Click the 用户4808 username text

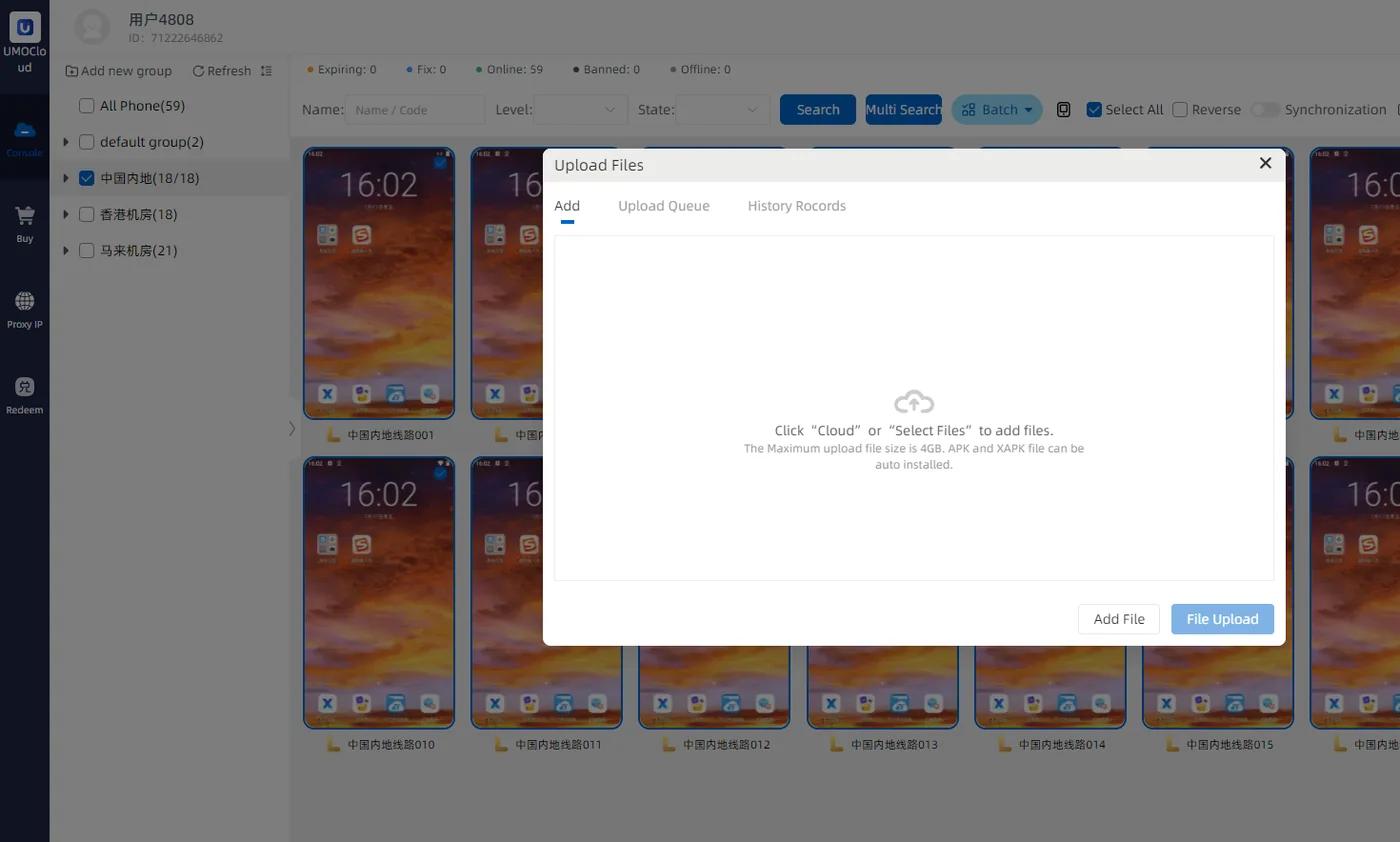pyautogui.click(x=161, y=19)
